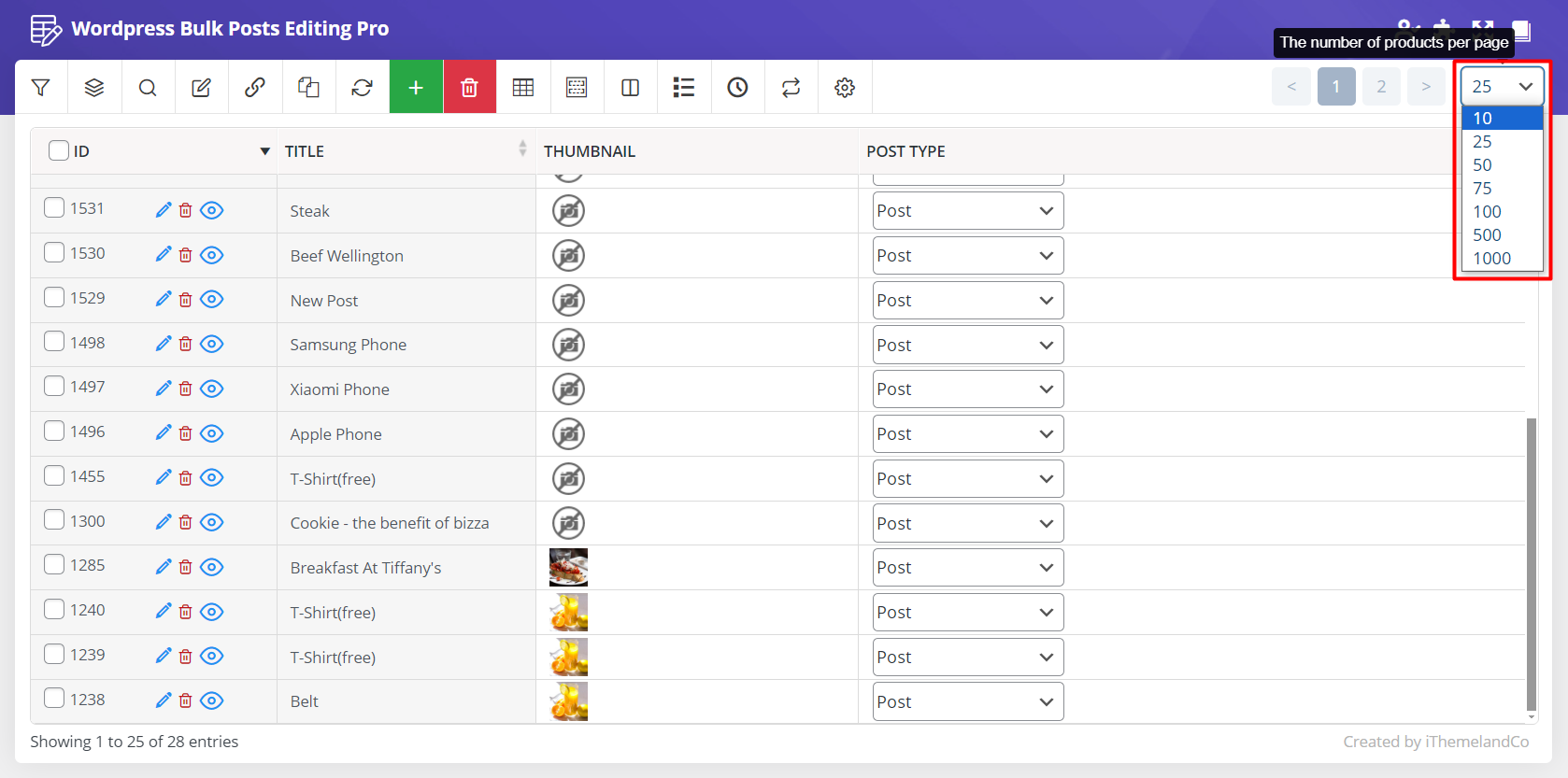Choose 1000 in the per-page options
1568x778 pixels.
(1491, 259)
